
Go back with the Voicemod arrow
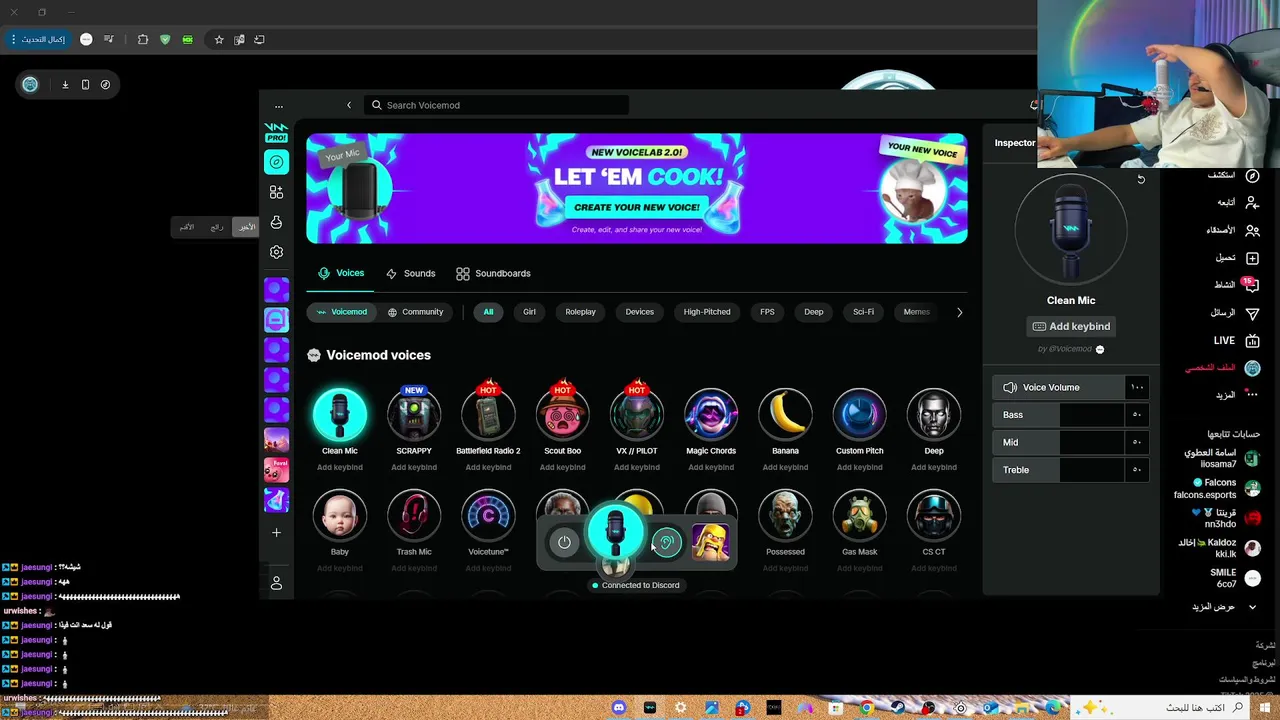tap(349, 105)
